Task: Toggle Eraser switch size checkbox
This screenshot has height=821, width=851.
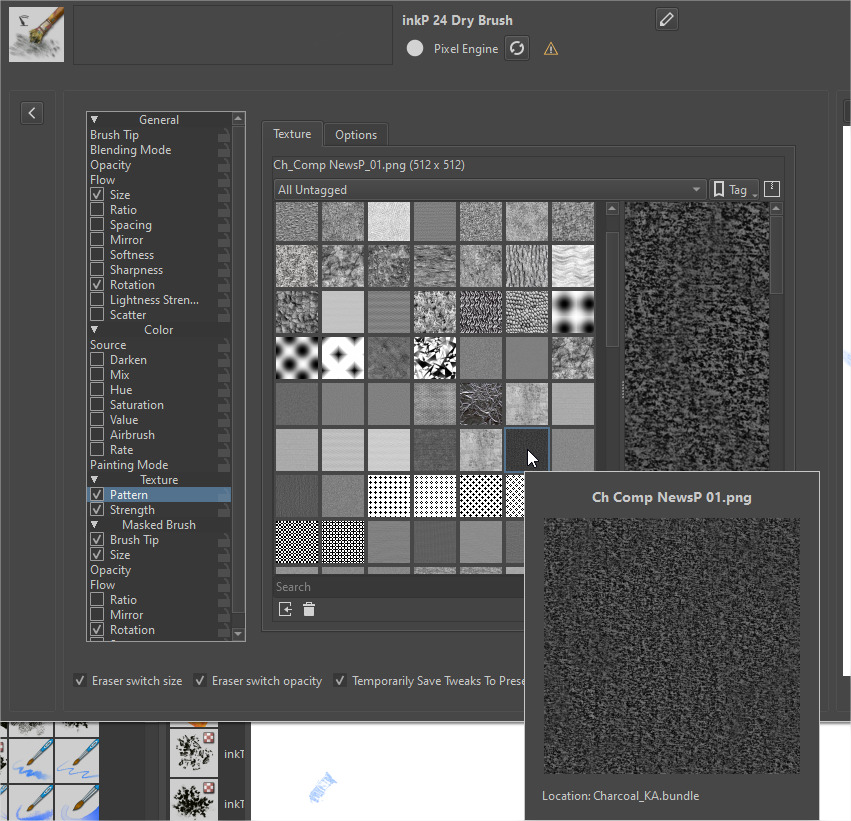Action: click(80, 681)
